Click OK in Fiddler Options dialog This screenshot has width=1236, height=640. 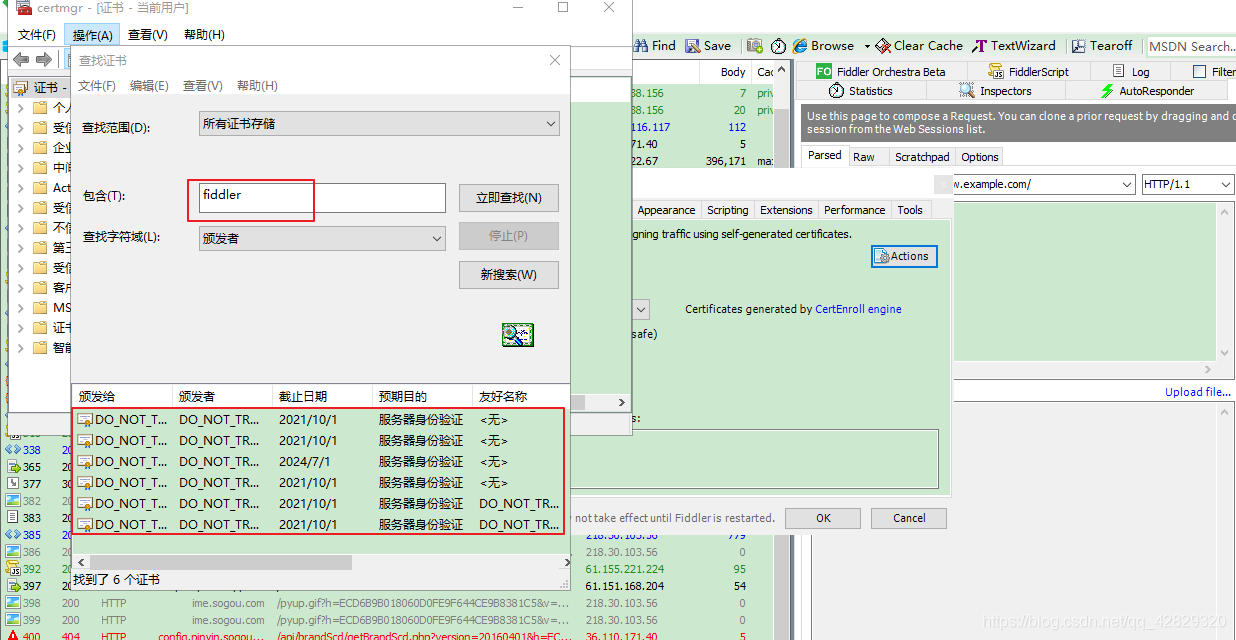point(823,518)
